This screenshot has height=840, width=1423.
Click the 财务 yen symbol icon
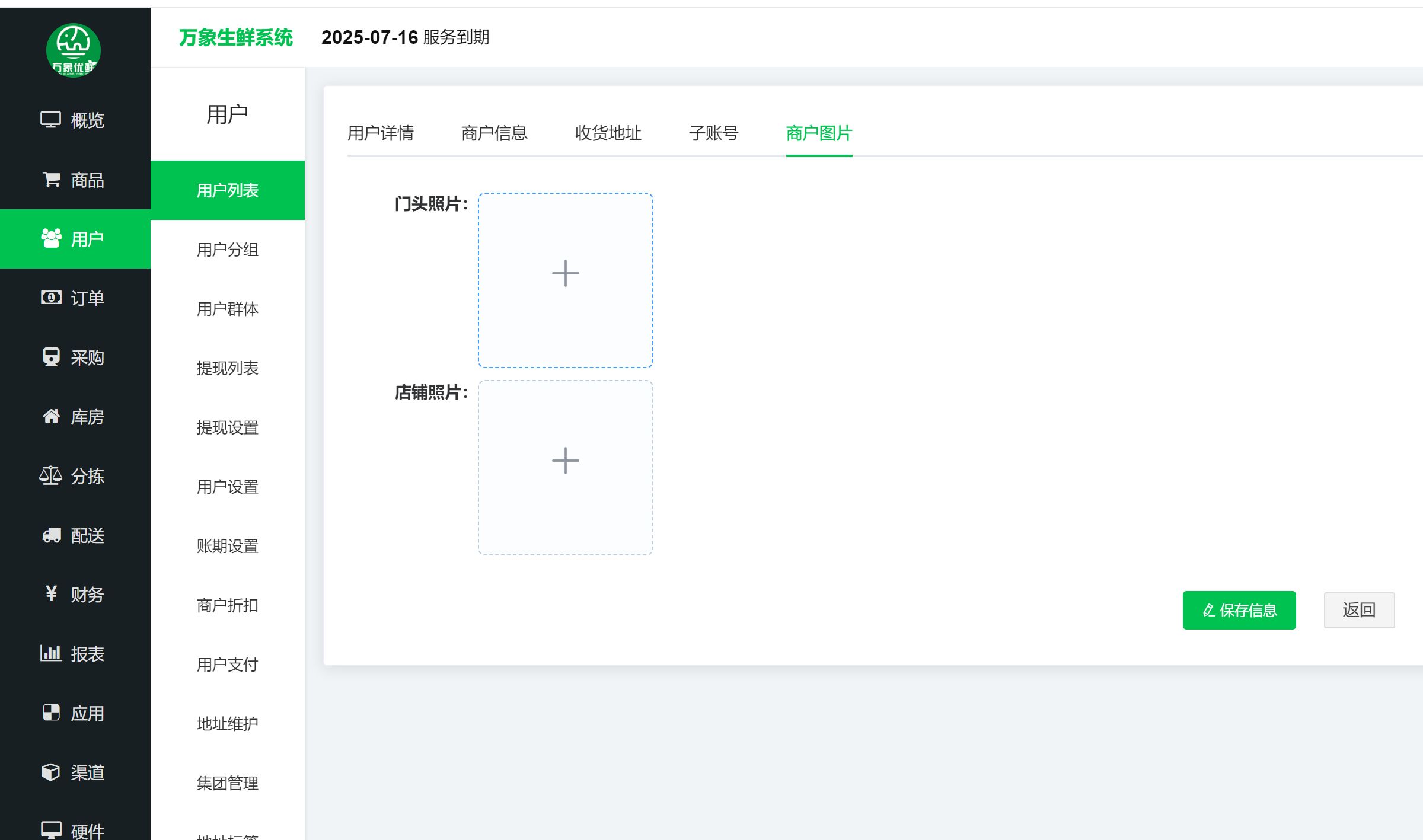pyautogui.click(x=51, y=593)
